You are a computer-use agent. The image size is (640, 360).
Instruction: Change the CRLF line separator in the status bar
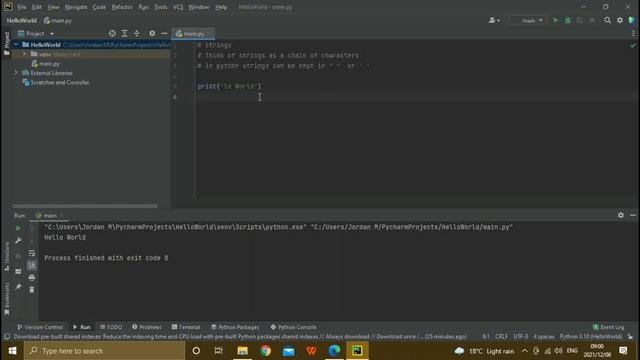pyautogui.click(x=501, y=337)
